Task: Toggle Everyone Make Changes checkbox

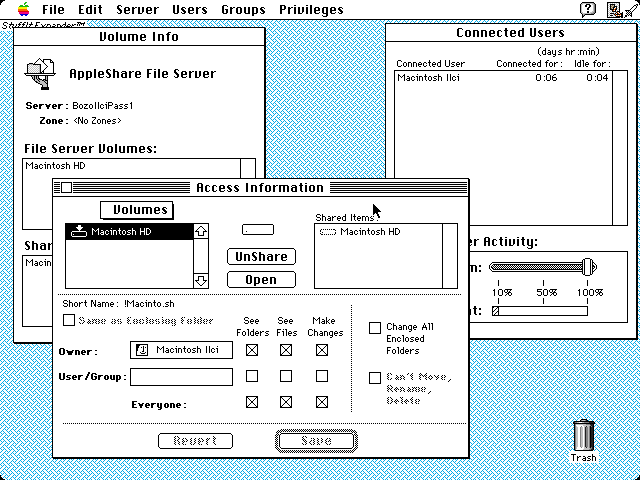Action: coord(322,402)
